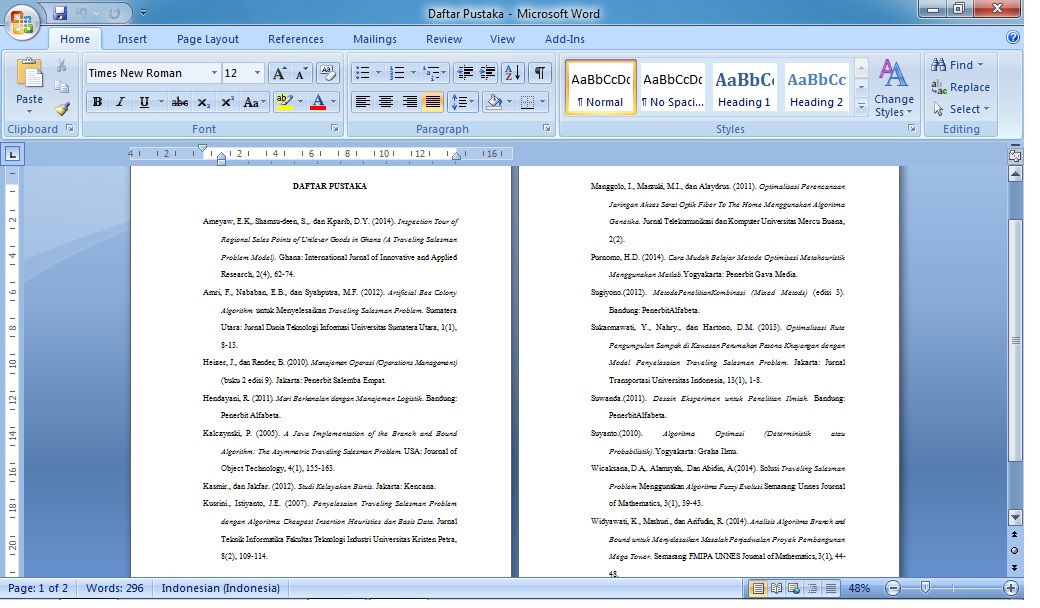Apply shading with the paint bucket
The image size is (1040, 608).
pos(493,102)
